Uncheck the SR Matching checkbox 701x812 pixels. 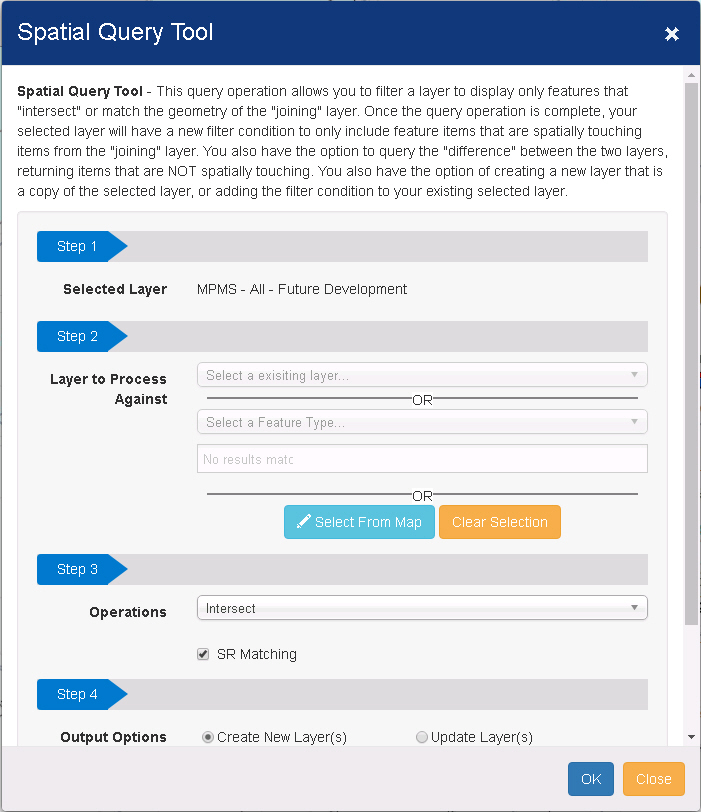click(204, 655)
